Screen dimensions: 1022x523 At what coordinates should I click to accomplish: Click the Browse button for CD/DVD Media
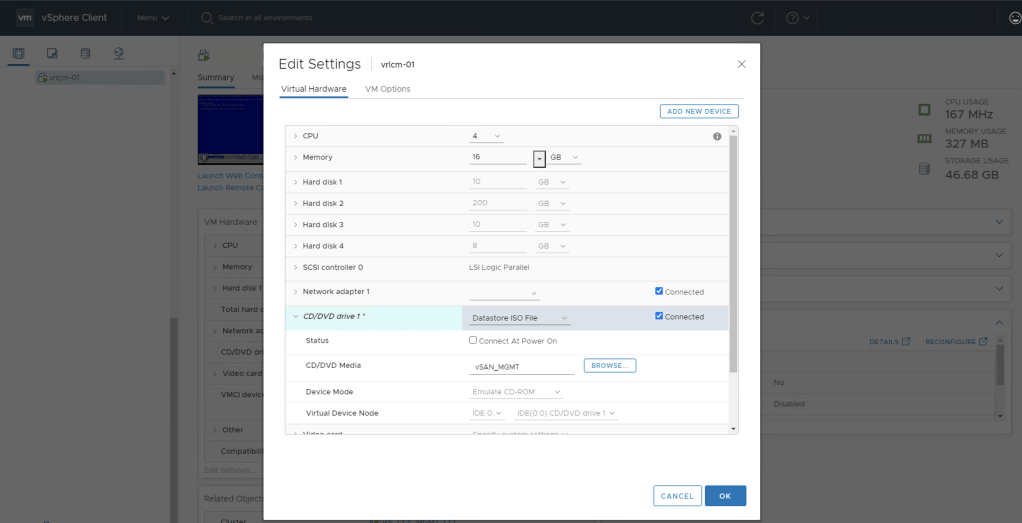[609, 366]
